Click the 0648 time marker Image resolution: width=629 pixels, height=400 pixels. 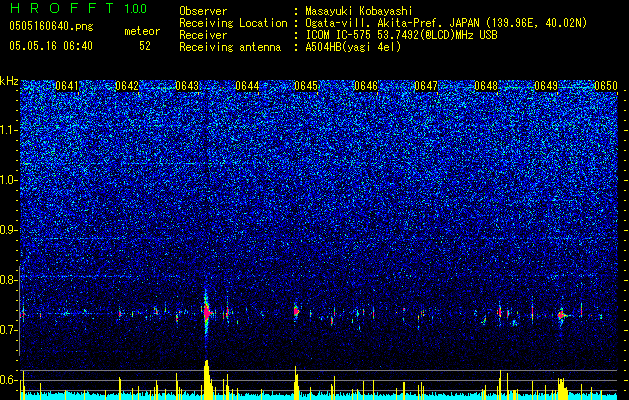[x=486, y=86]
